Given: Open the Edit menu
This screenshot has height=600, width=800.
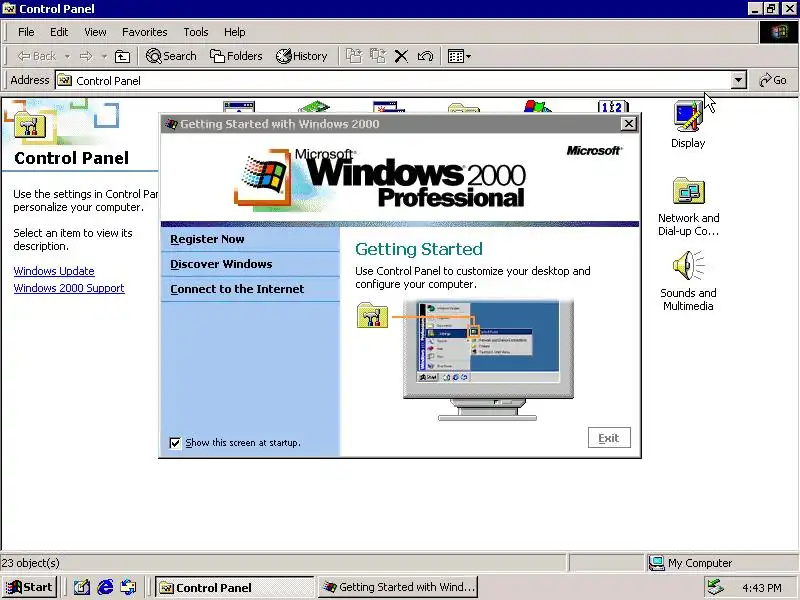Looking at the screenshot, I should pyautogui.click(x=59, y=32).
